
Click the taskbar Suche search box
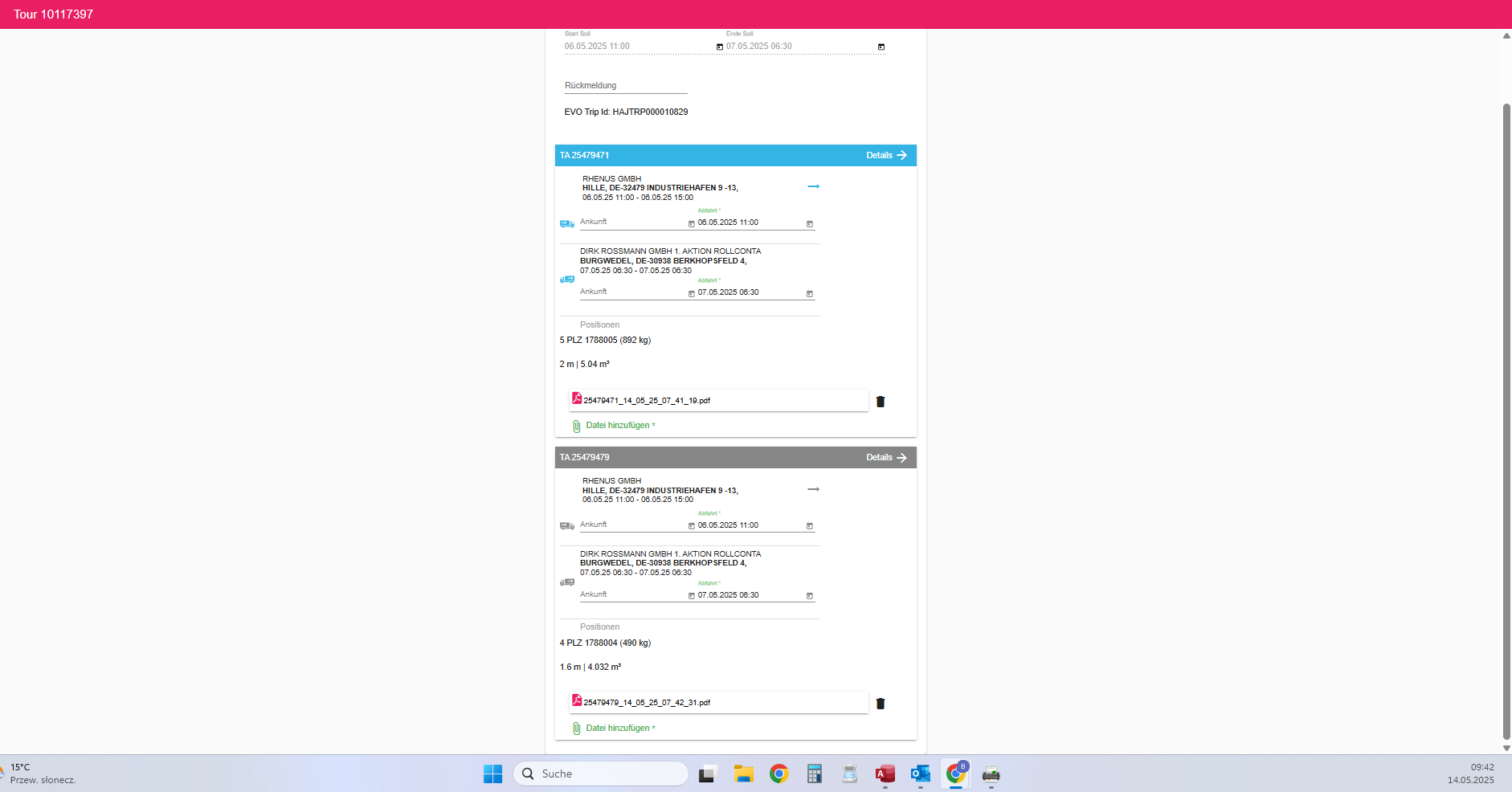coord(601,774)
